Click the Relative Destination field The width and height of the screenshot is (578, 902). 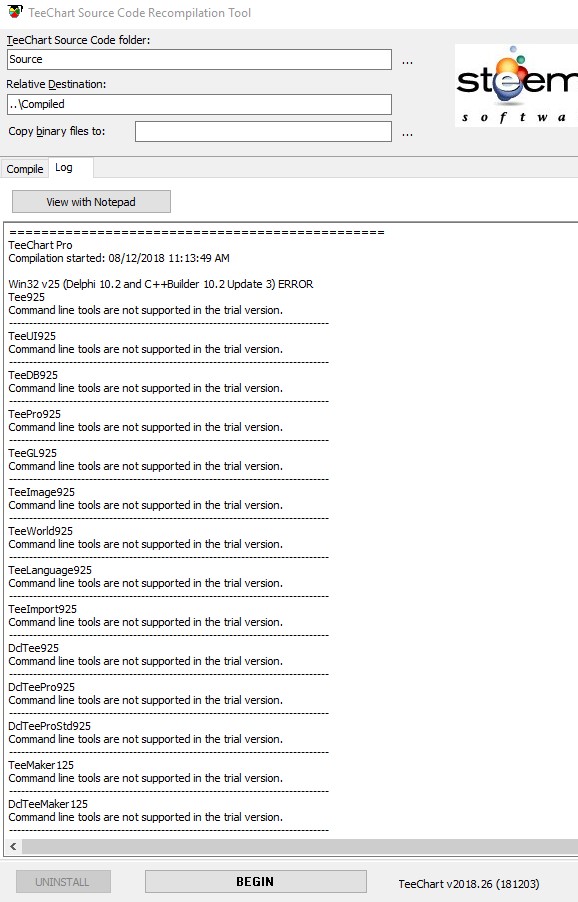(x=199, y=104)
